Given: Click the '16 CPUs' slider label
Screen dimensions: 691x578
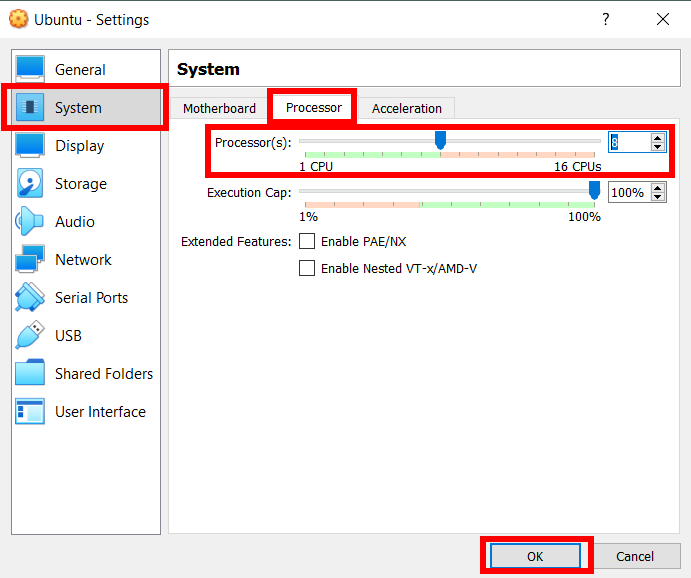Looking at the screenshot, I should coord(578,167).
